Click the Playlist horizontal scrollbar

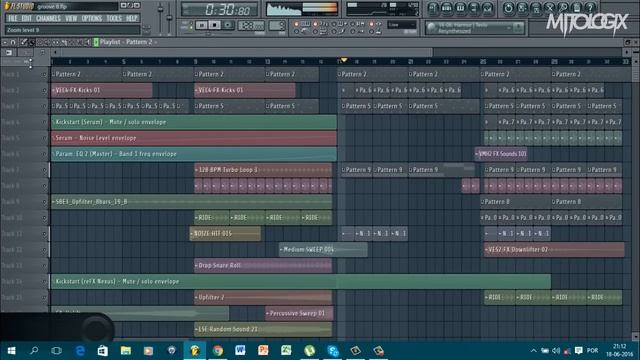click(x=247, y=52)
